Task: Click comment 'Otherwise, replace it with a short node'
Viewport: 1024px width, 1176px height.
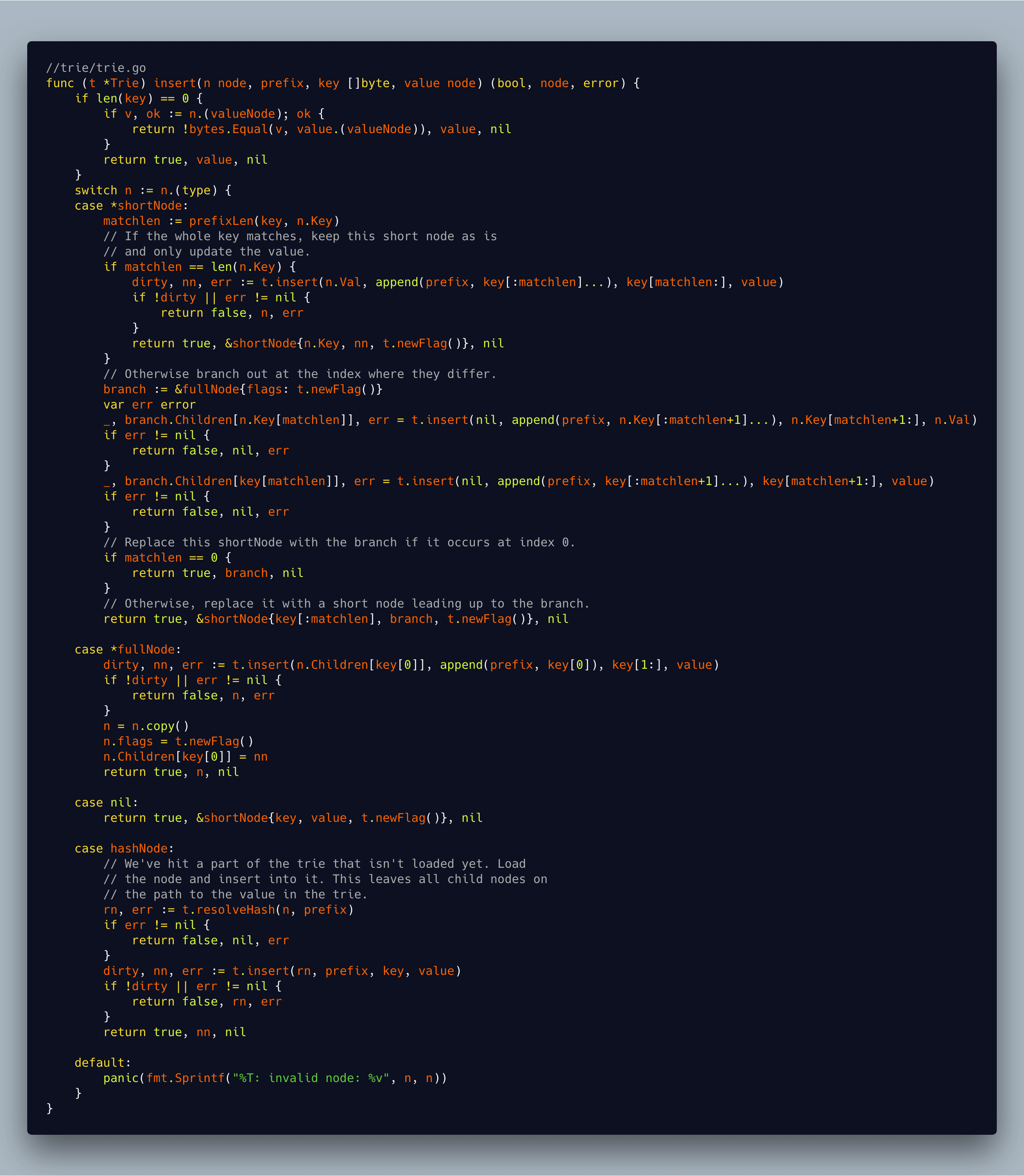Action: point(346,604)
